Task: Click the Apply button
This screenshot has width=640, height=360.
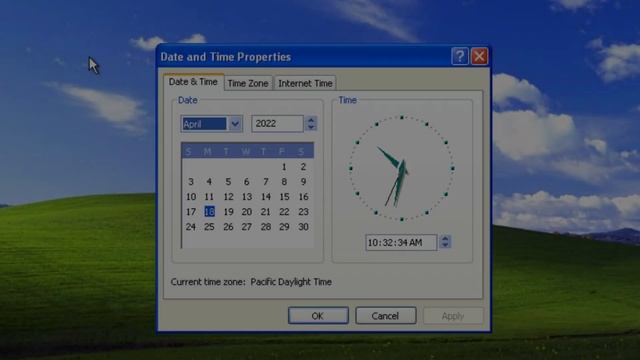Action: click(453, 316)
